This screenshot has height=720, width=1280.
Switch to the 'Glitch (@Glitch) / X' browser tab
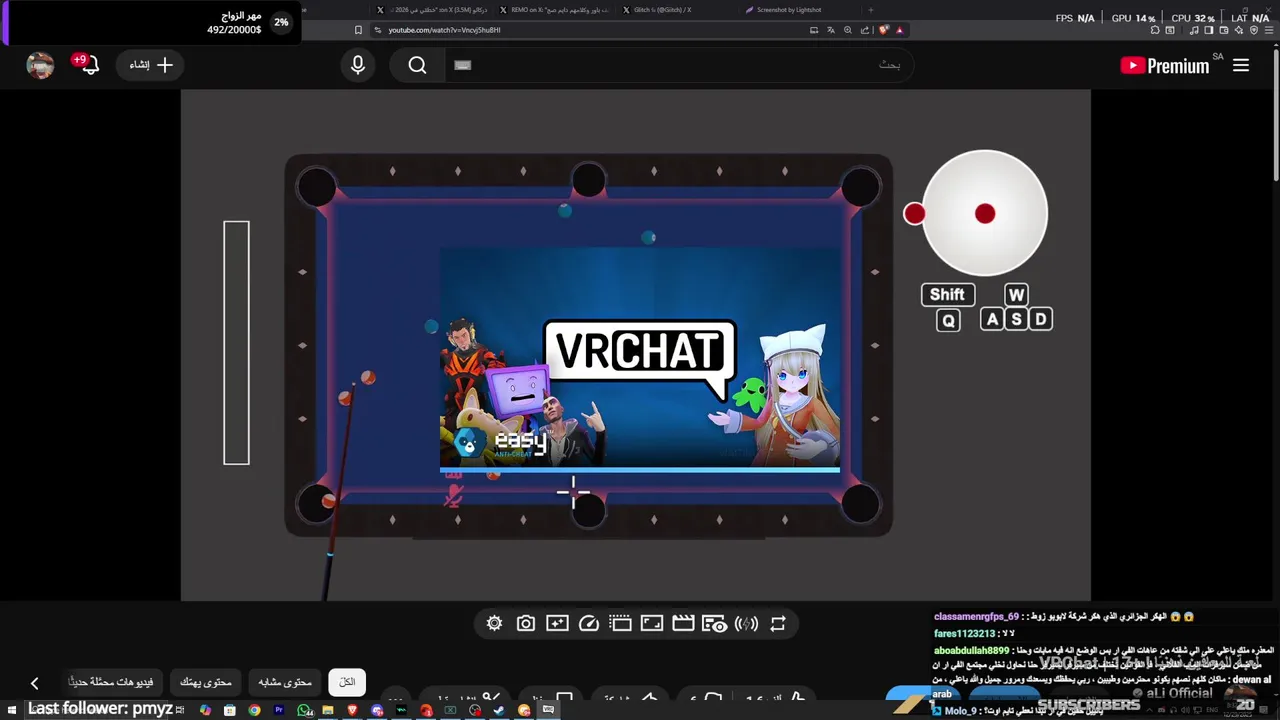676,10
